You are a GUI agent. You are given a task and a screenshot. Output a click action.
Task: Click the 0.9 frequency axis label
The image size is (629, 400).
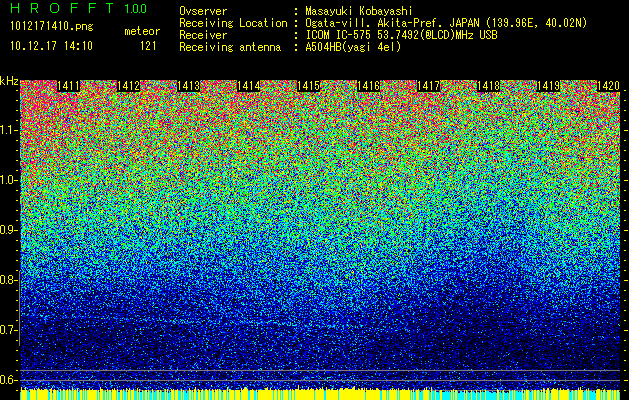pos(8,230)
